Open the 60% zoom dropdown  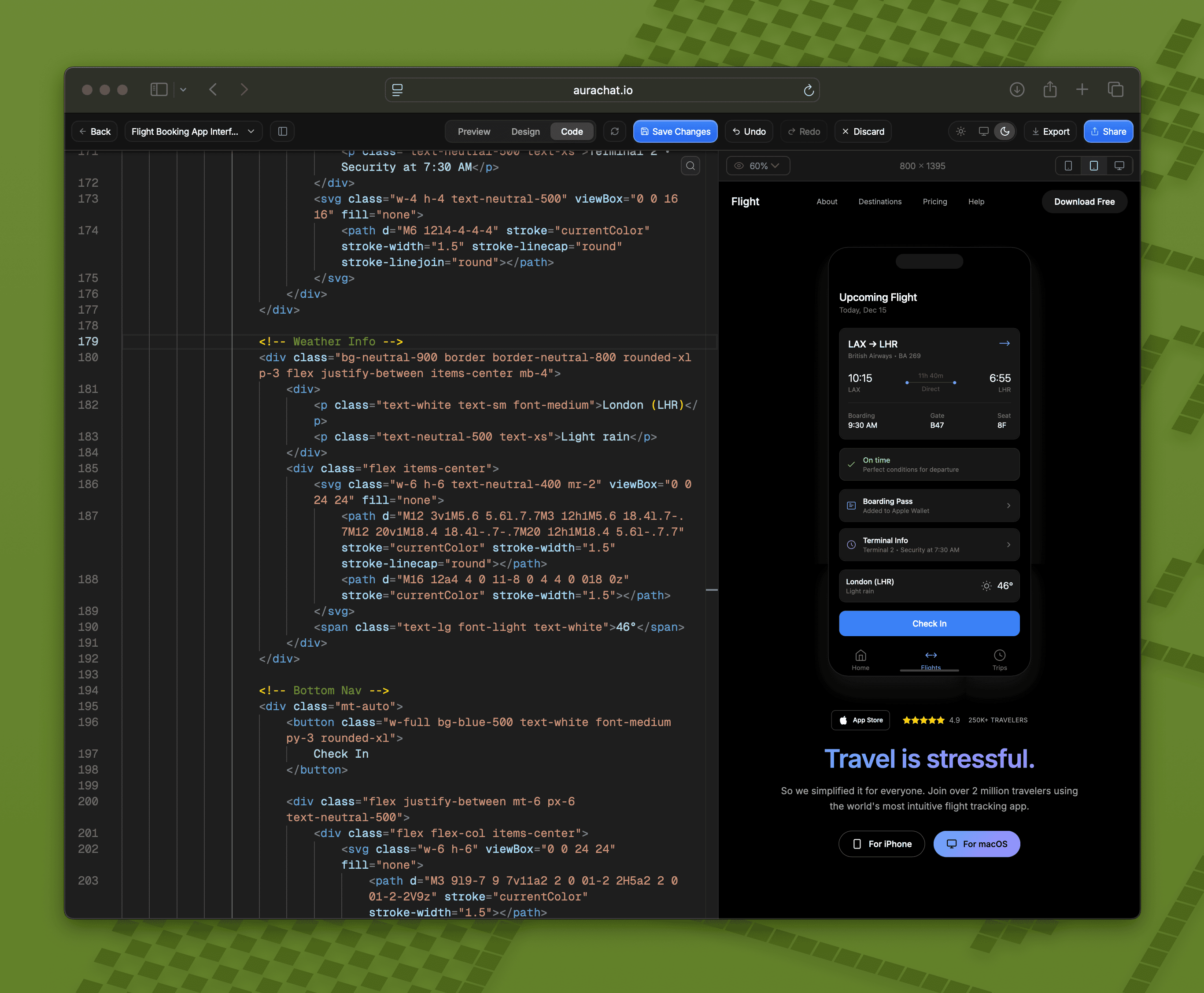pyautogui.click(x=758, y=166)
